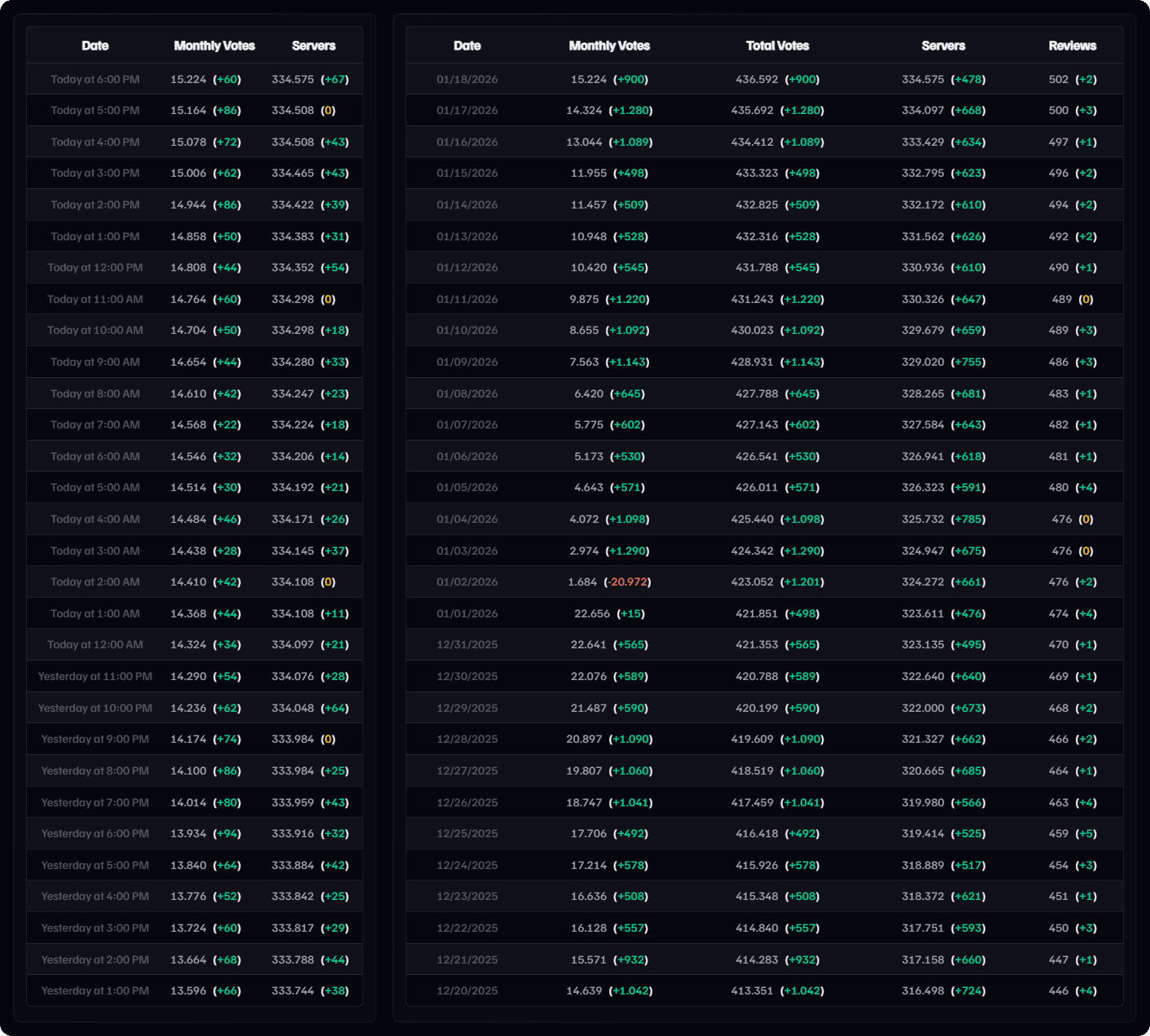Screen dimensions: 1150x1036
Task: Click the Total Votes column header
Action: (777, 46)
